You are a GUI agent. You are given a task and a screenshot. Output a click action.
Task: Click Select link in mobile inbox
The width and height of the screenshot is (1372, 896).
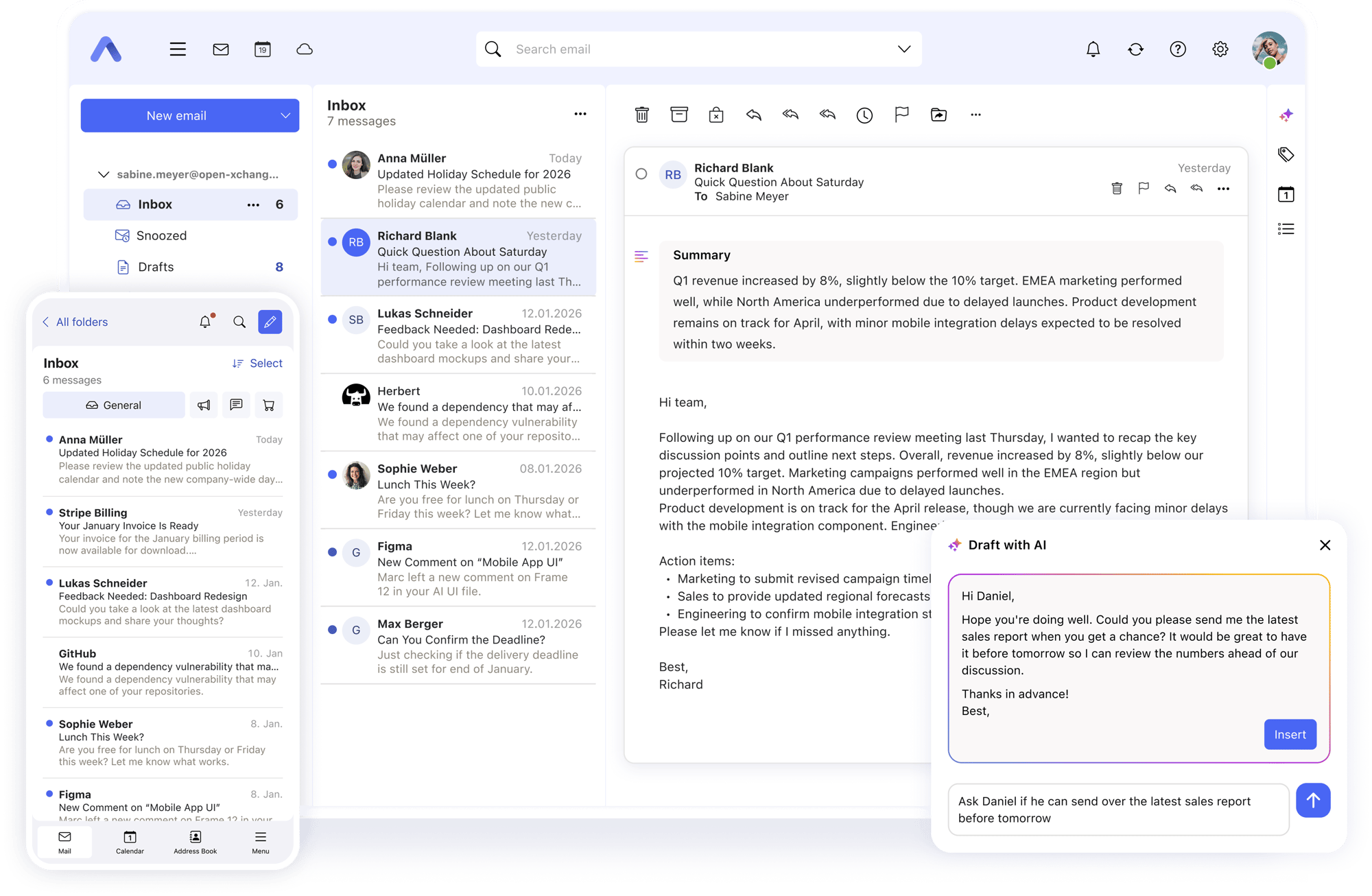(265, 363)
